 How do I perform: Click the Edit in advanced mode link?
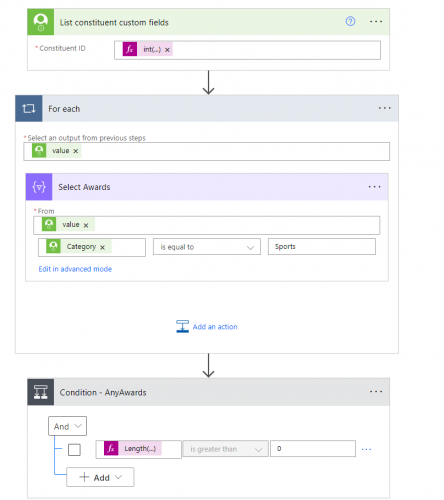(75, 269)
